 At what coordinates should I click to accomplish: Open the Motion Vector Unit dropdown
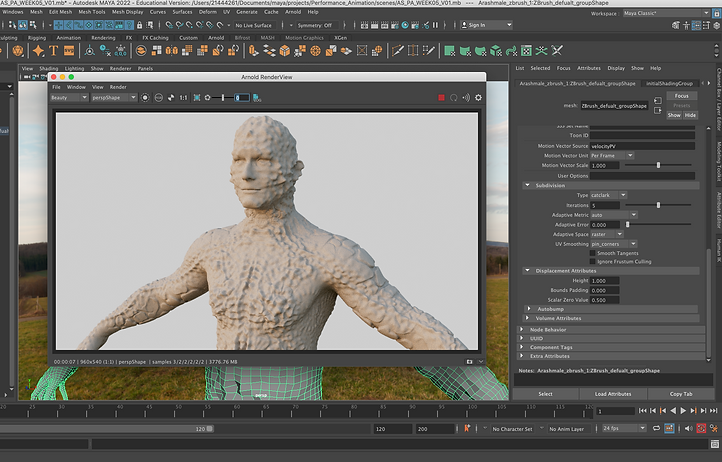click(612, 156)
